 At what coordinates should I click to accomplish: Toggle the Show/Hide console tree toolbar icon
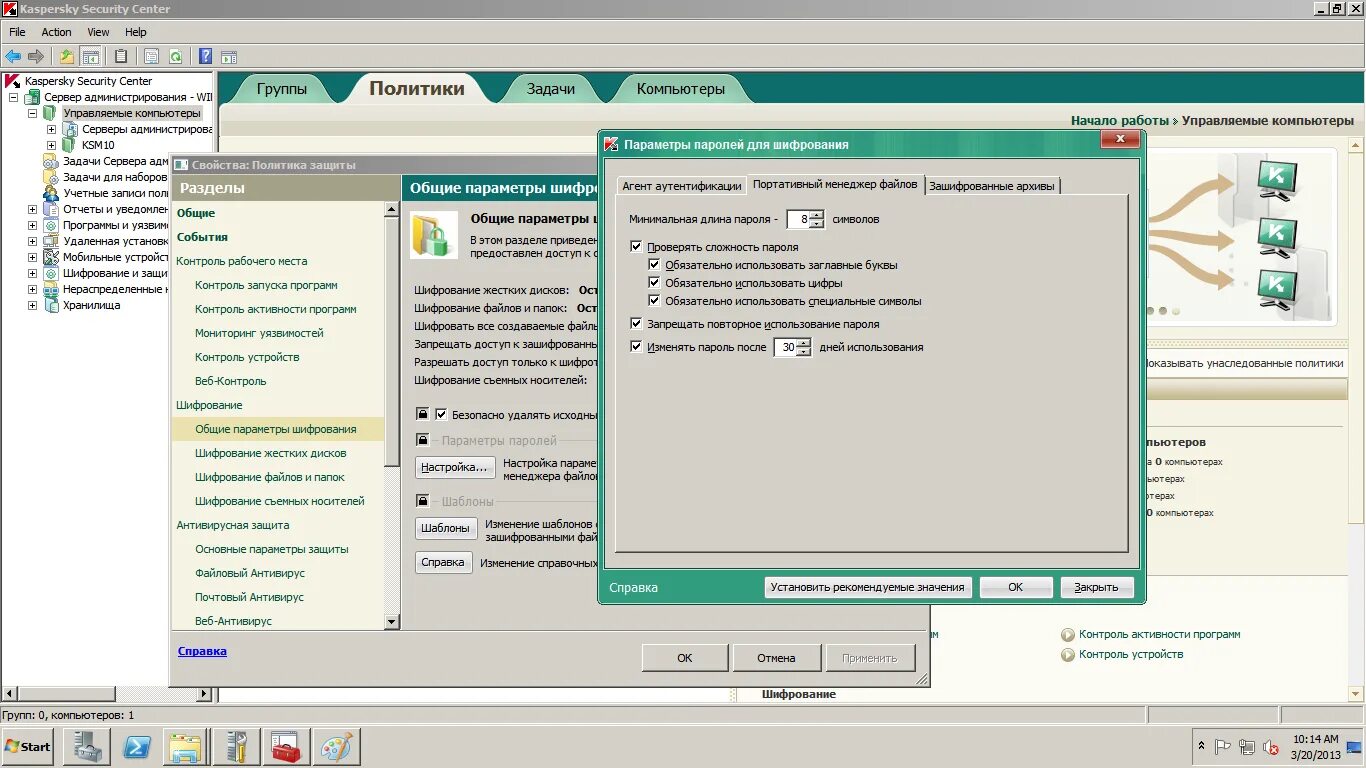[91, 56]
